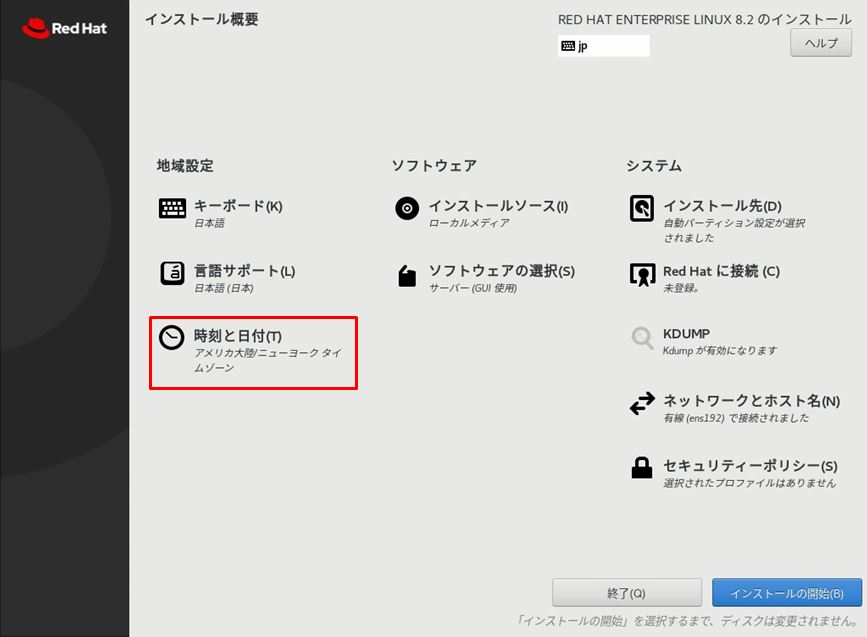
Task: Click the Red Hat logo in sidebar
Action: click(64, 28)
